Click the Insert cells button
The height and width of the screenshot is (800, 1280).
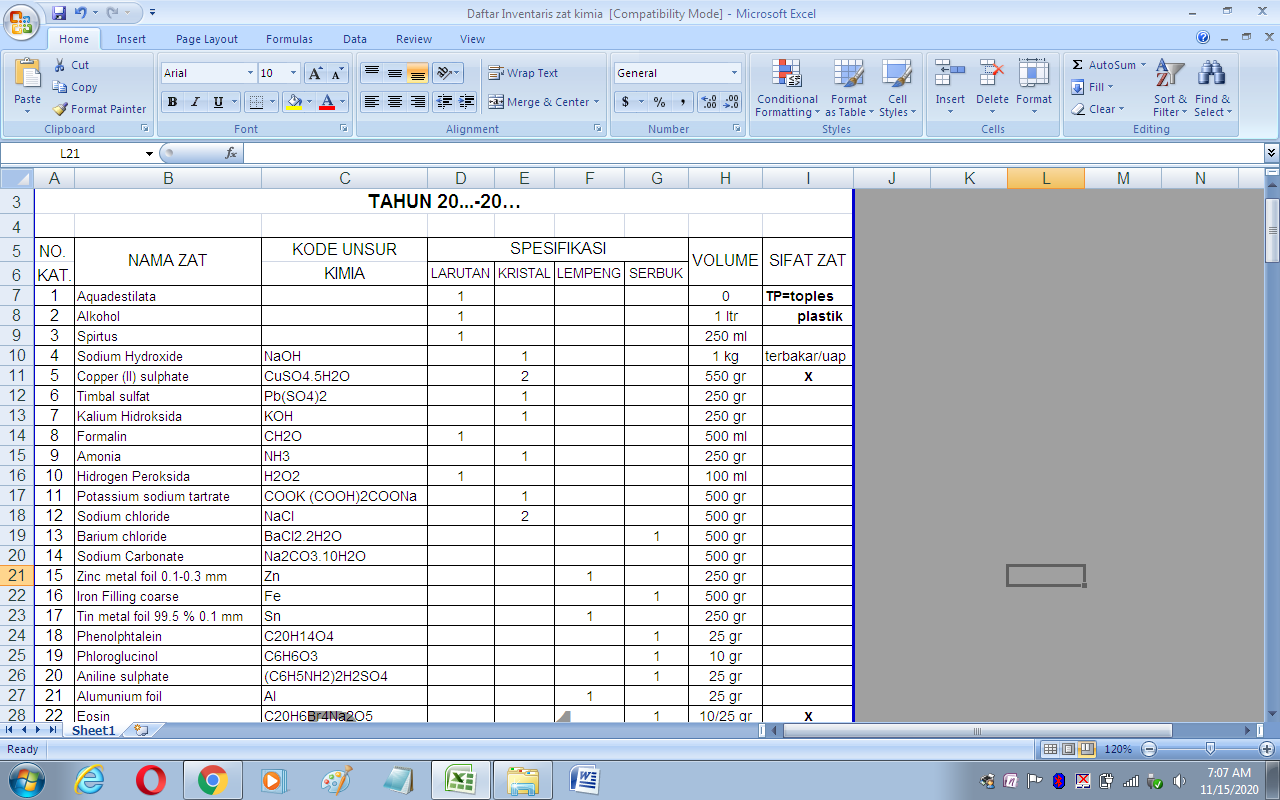tap(950, 86)
